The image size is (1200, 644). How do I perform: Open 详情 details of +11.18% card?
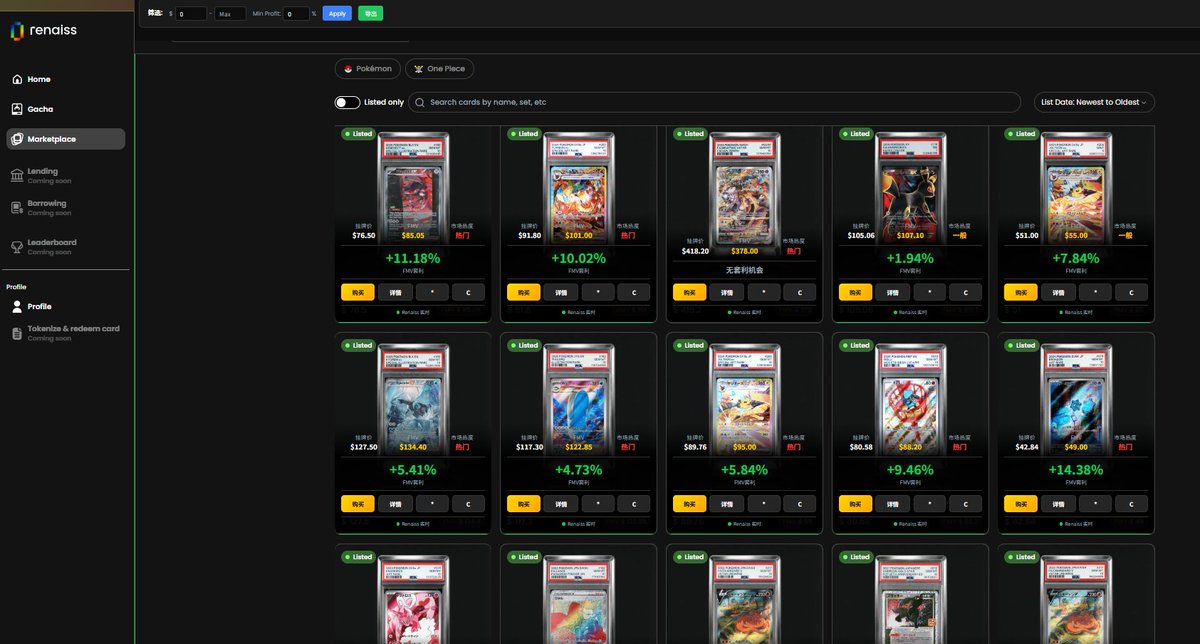click(395, 292)
